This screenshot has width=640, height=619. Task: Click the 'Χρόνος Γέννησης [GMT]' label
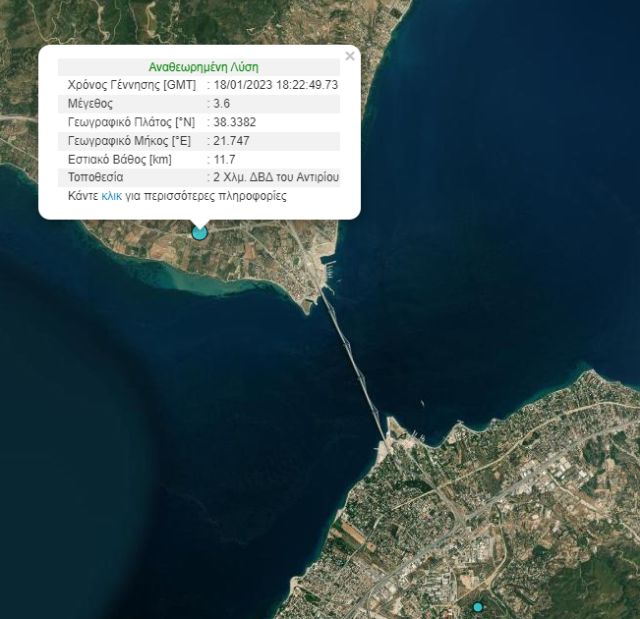(x=131, y=85)
